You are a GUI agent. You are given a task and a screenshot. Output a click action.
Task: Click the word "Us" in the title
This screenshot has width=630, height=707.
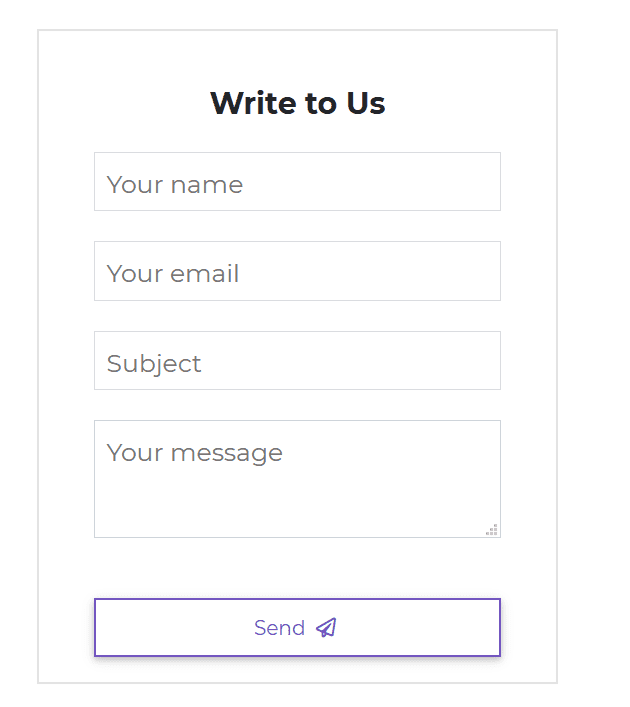pos(366,103)
